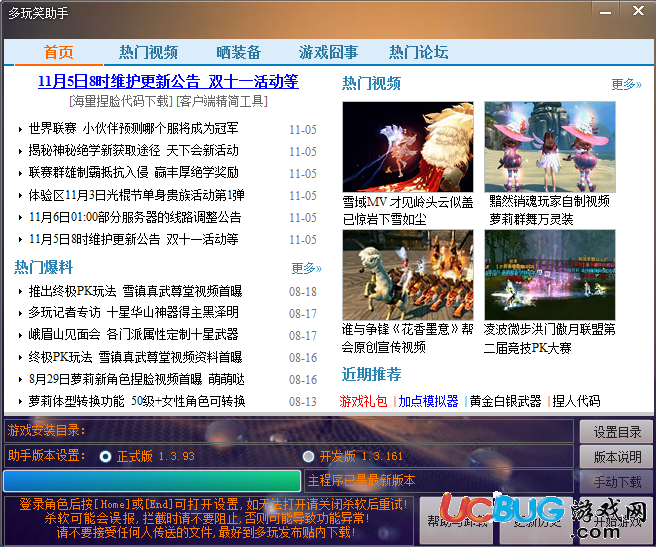This screenshot has width=656, height=547.
Task: Click the 手动下载 button
Action: (617, 482)
